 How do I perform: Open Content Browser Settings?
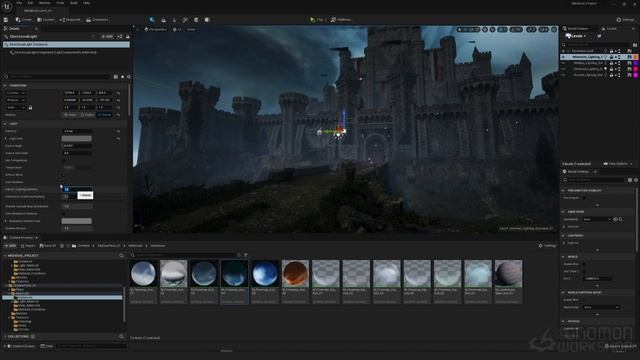[x=547, y=246]
